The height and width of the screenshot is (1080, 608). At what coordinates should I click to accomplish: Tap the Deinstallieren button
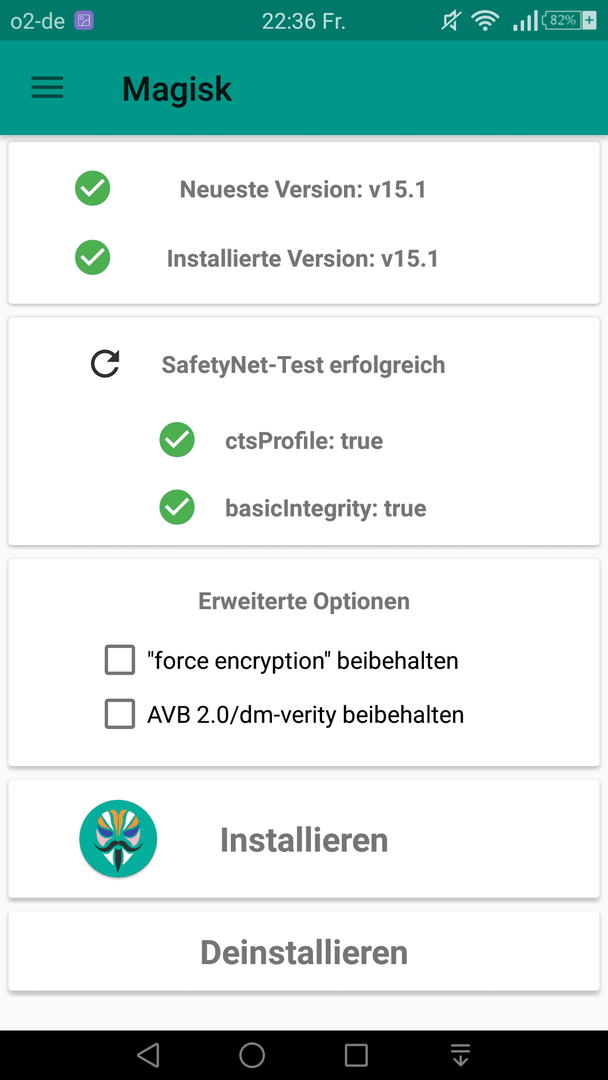coord(304,951)
